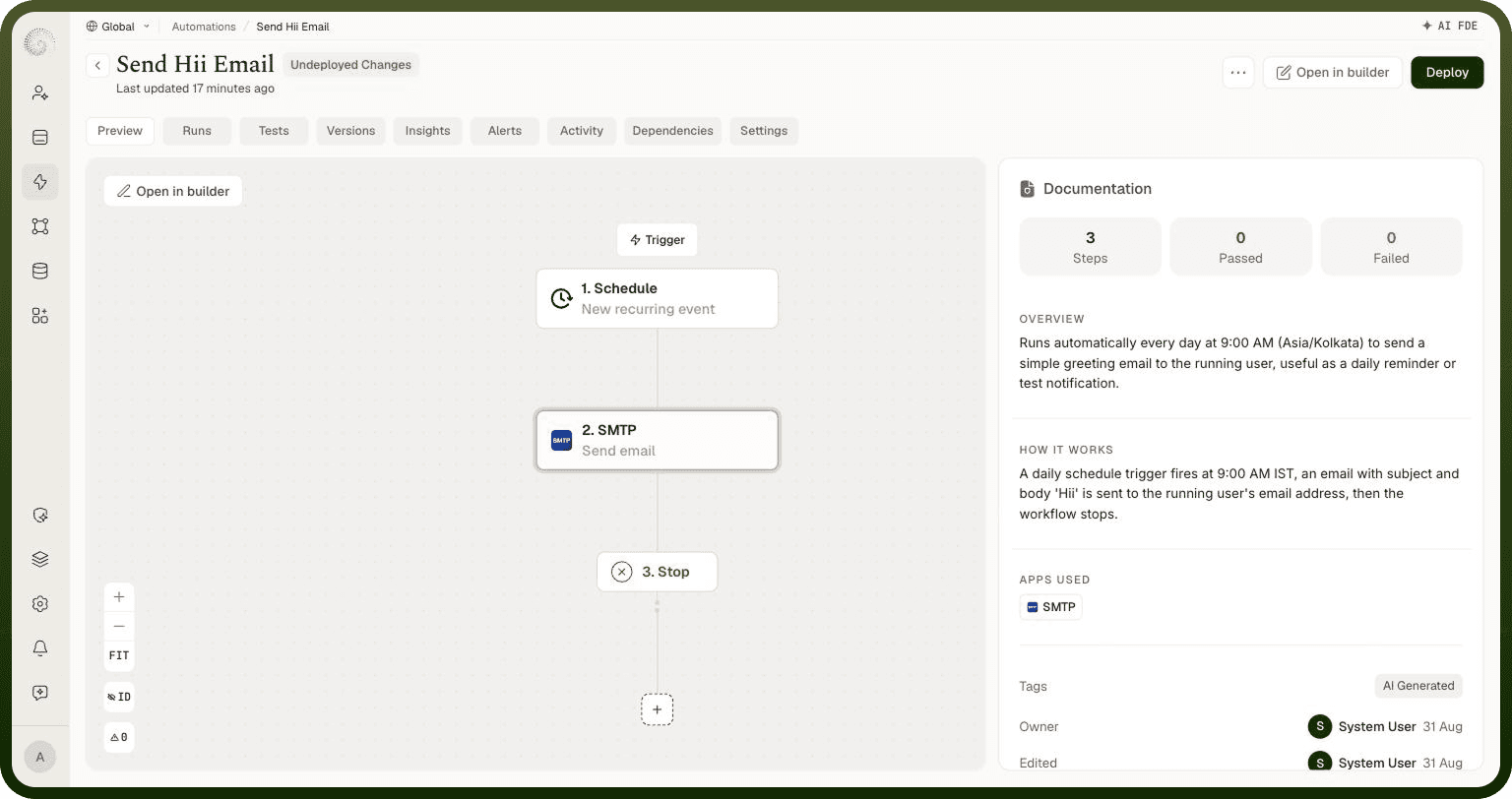Click Open in builder on canvas
The width and height of the screenshot is (1512, 799).
[173, 191]
